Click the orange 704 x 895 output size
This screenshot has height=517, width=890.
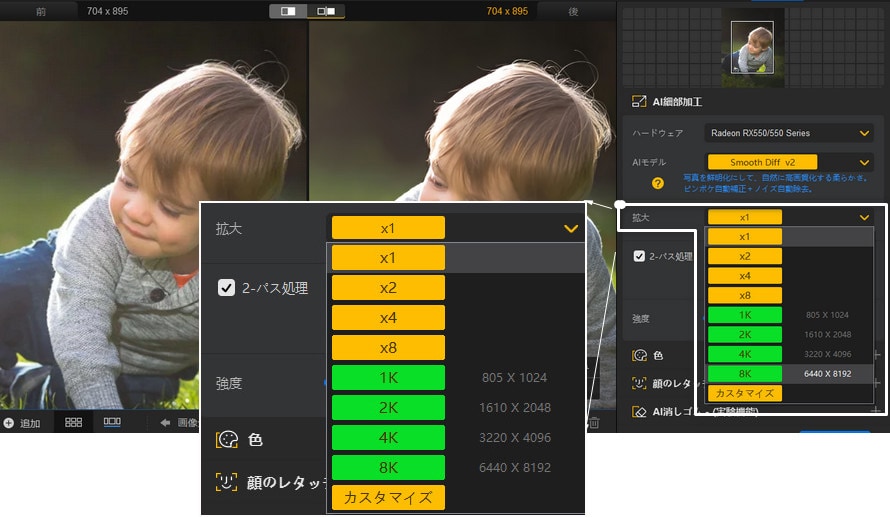point(507,11)
